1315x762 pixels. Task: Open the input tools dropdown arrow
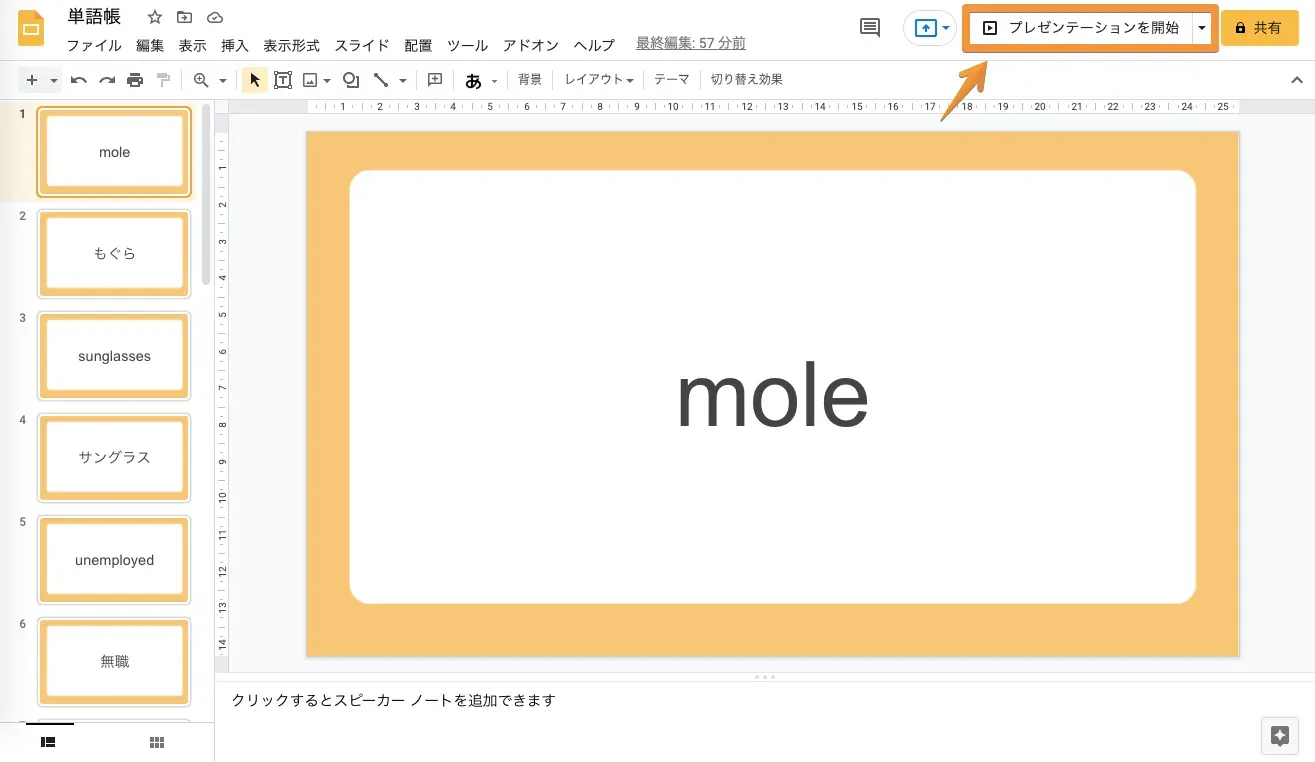coord(494,81)
